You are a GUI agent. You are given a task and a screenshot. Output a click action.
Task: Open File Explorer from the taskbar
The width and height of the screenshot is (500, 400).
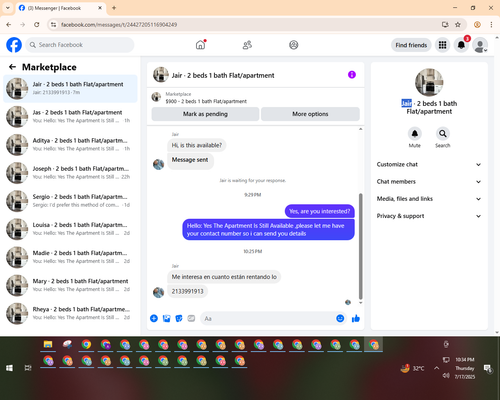pos(48,345)
